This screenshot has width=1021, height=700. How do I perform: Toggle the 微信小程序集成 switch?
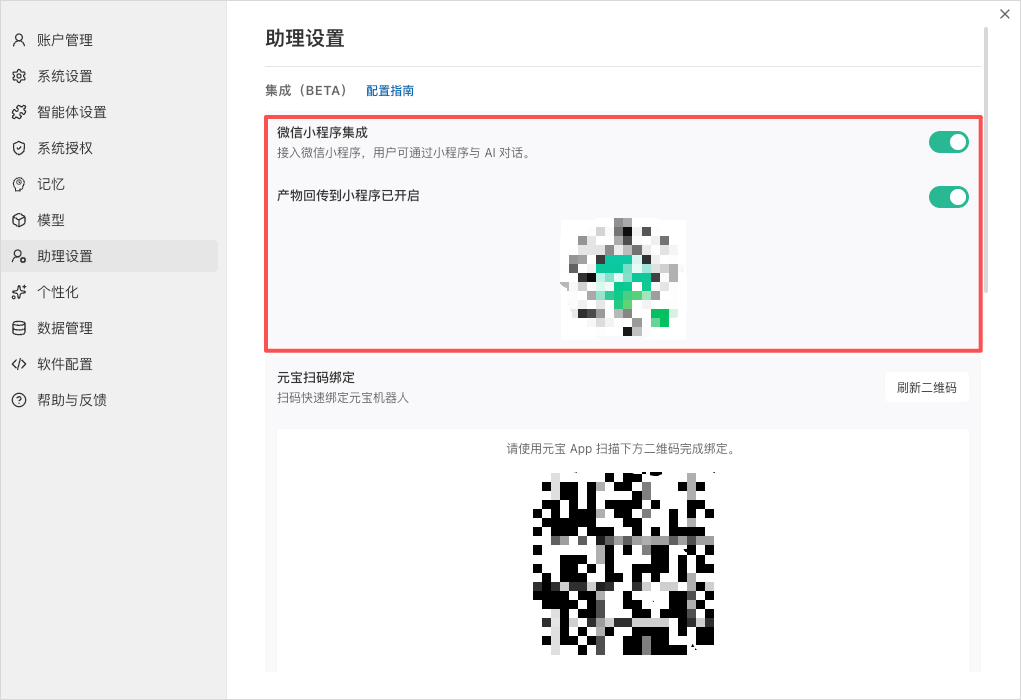(x=948, y=142)
